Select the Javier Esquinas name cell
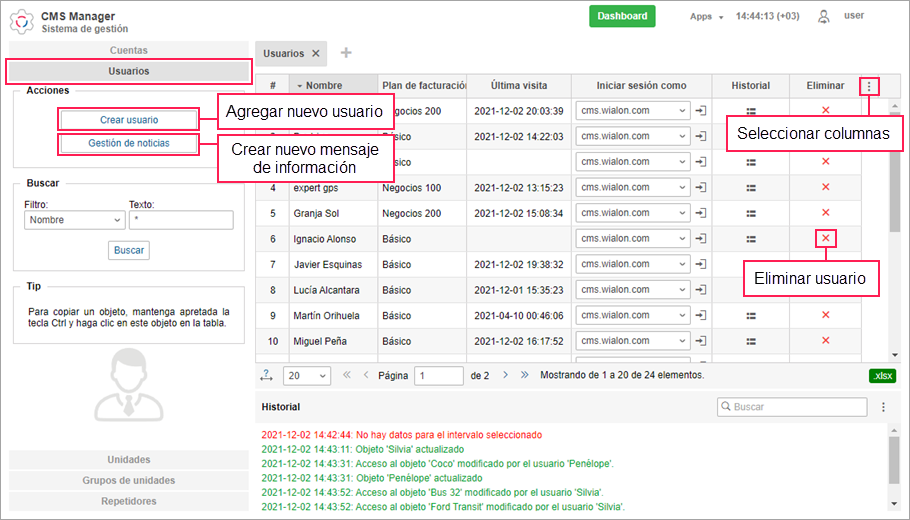Image resolution: width=910 pixels, height=520 pixels. pyautogui.click(x=333, y=264)
